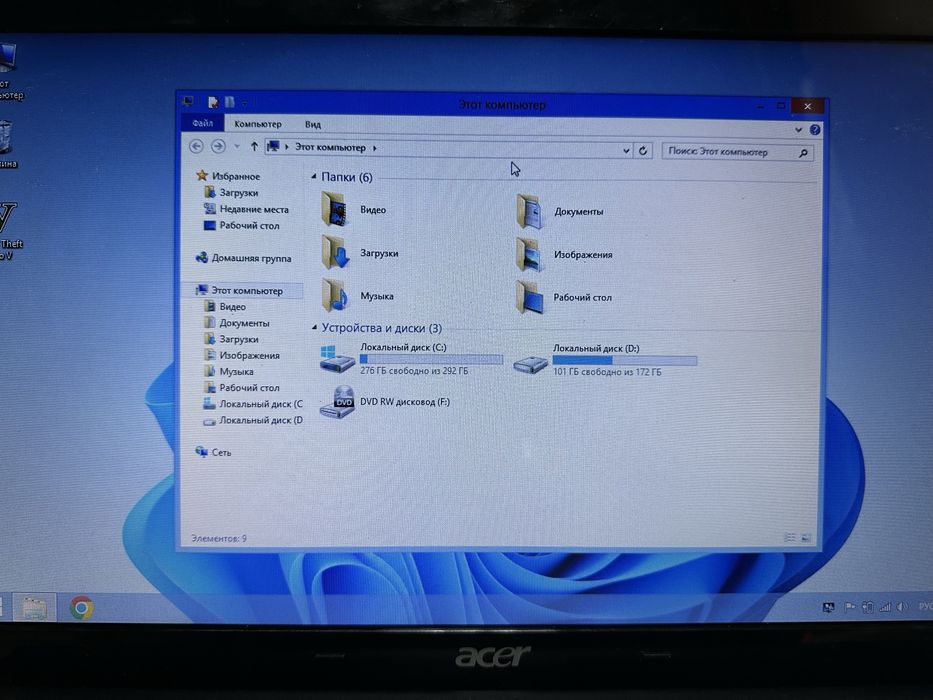Select Недавние места in the sidebar
933x700 pixels.
click(246, 209)
